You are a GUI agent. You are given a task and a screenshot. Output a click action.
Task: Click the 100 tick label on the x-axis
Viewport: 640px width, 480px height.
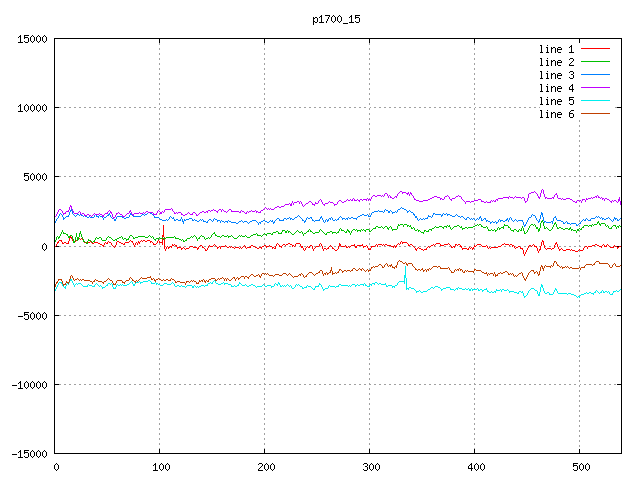pyautogui.click(x=160, y=467)
